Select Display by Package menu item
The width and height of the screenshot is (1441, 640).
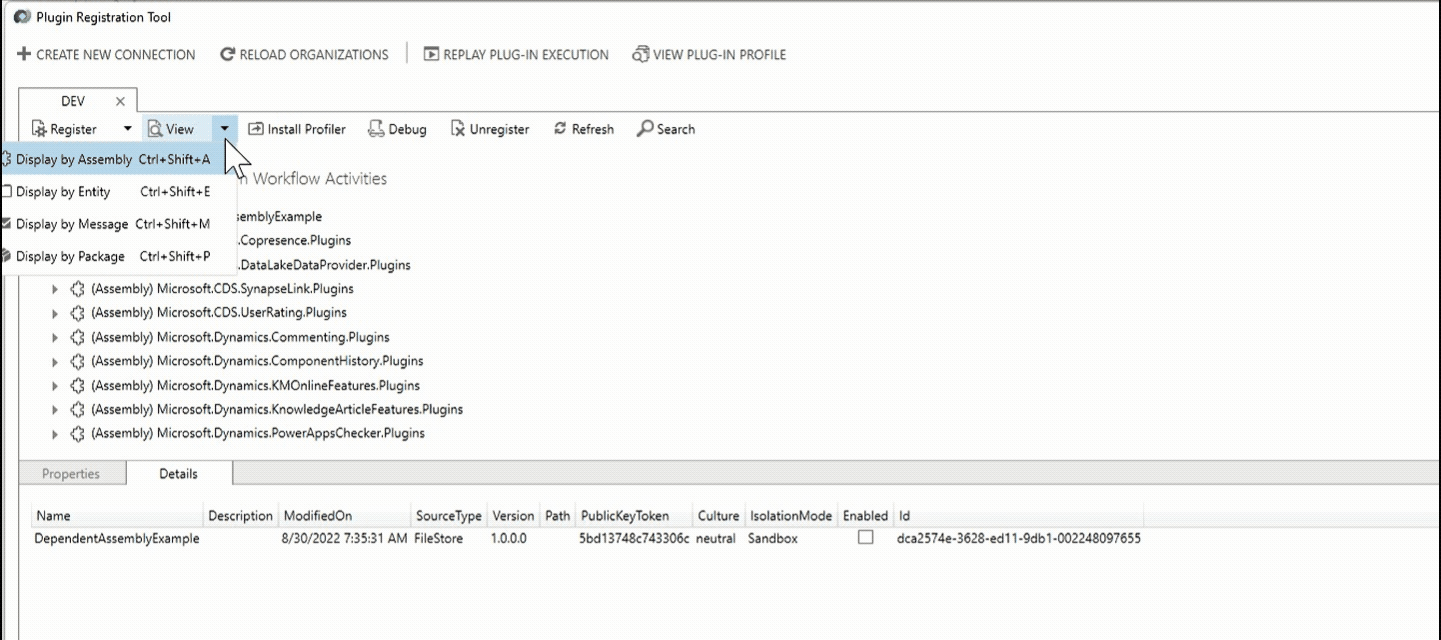(70, 257)
